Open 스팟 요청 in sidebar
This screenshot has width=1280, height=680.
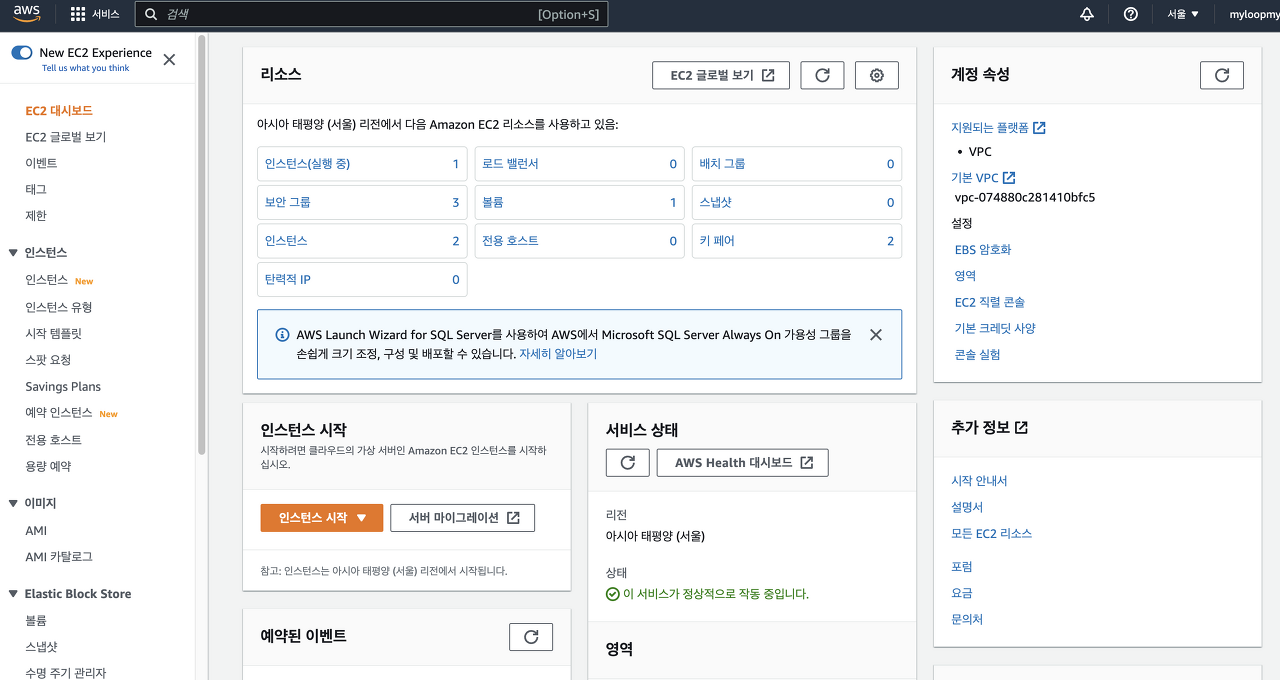pos(48,360)
